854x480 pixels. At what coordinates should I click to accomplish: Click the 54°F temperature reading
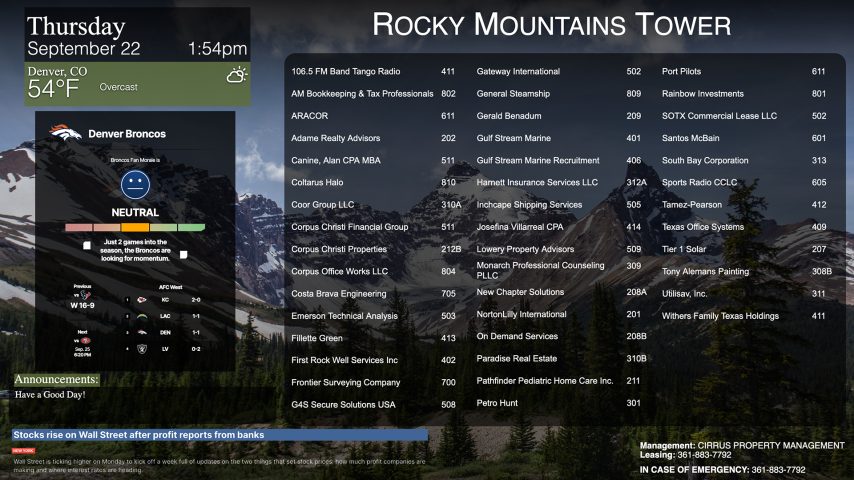click(x=54, y=90)
